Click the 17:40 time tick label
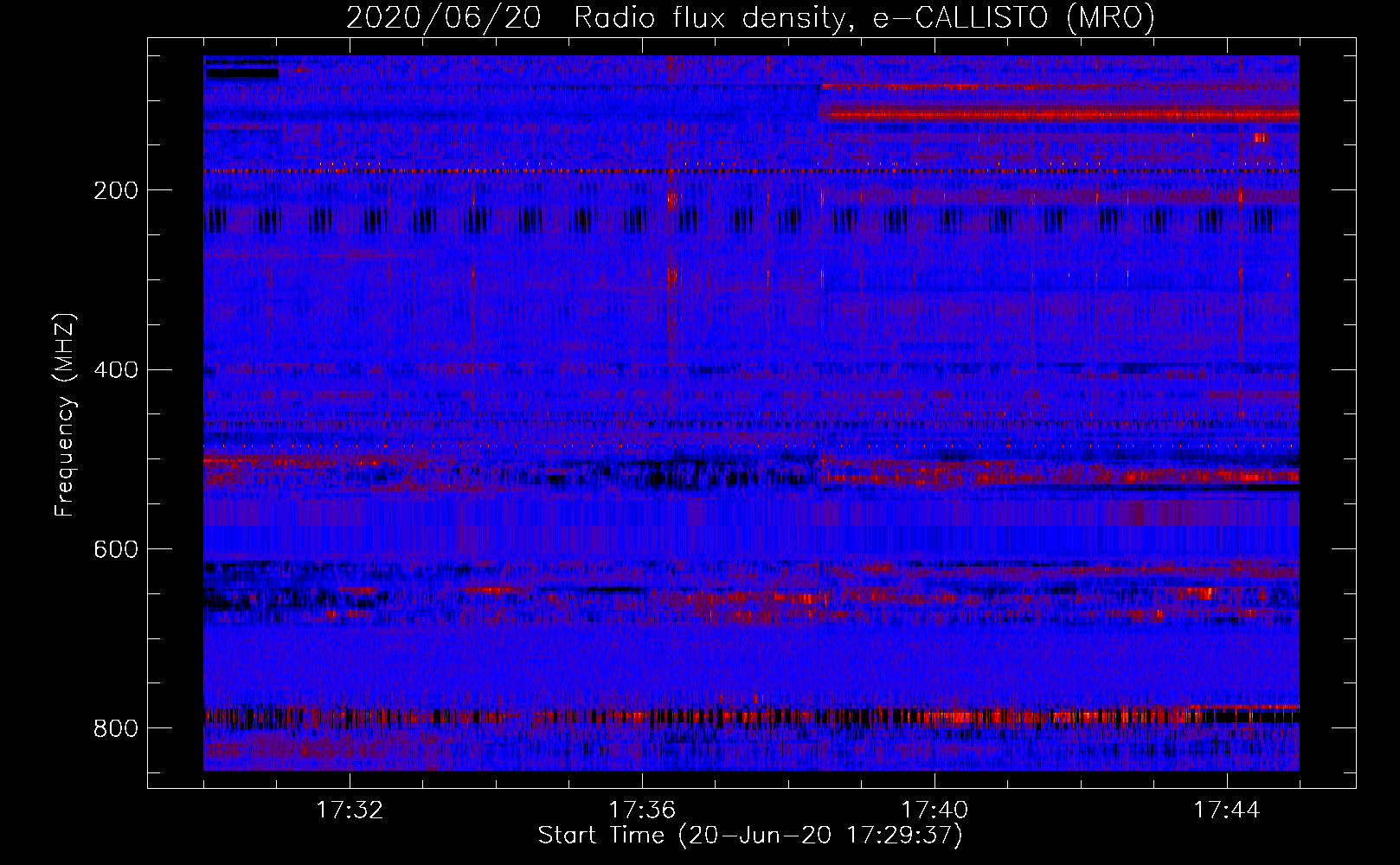The width and height of the screenshot is (1400, 865). (934, 810)
